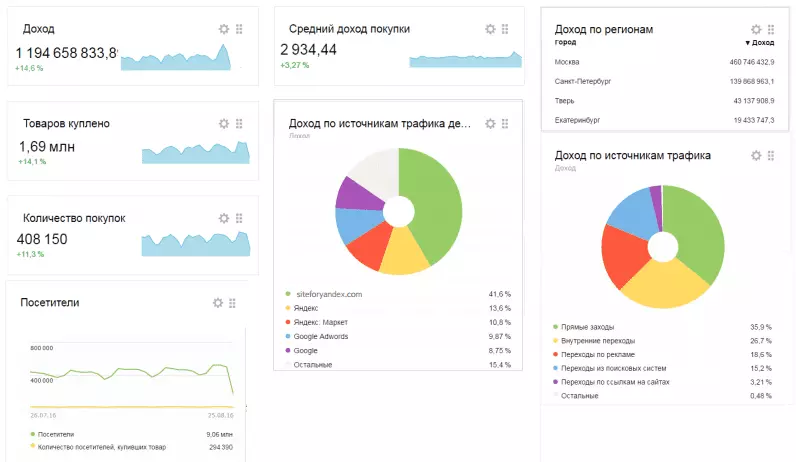Click the drag handle of Средний доход покупки
The height and width of the screenshot is (462, 796).
coord(505,29)
